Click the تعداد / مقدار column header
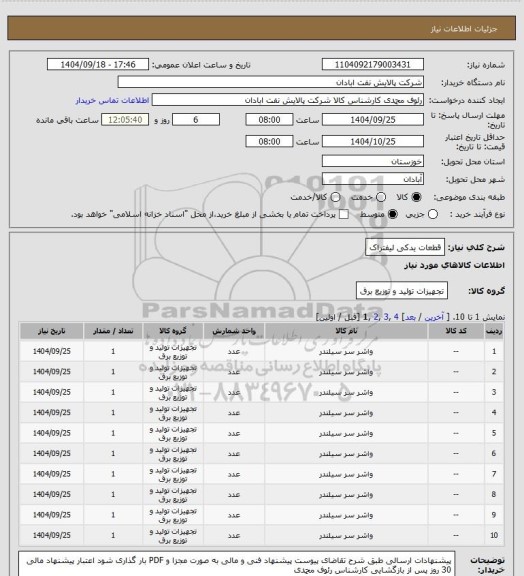 [x=113, y=331]
